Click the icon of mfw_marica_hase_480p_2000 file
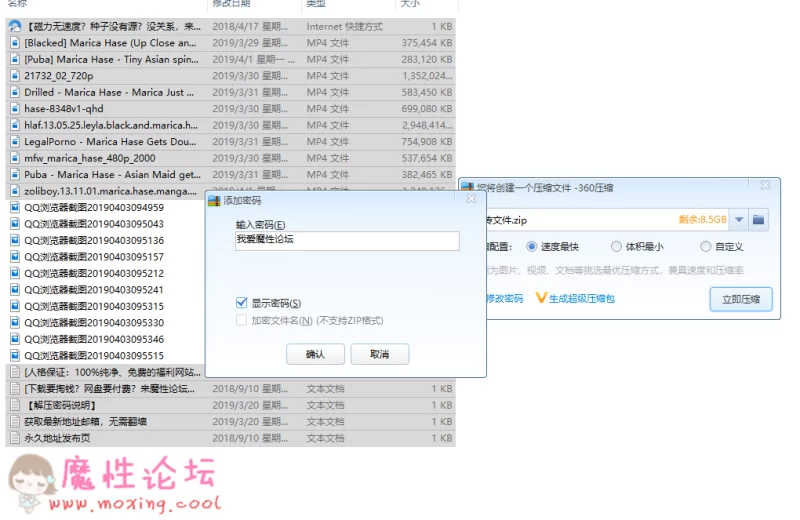The height and width of the screenshot is (520, 800). point(15,158)
